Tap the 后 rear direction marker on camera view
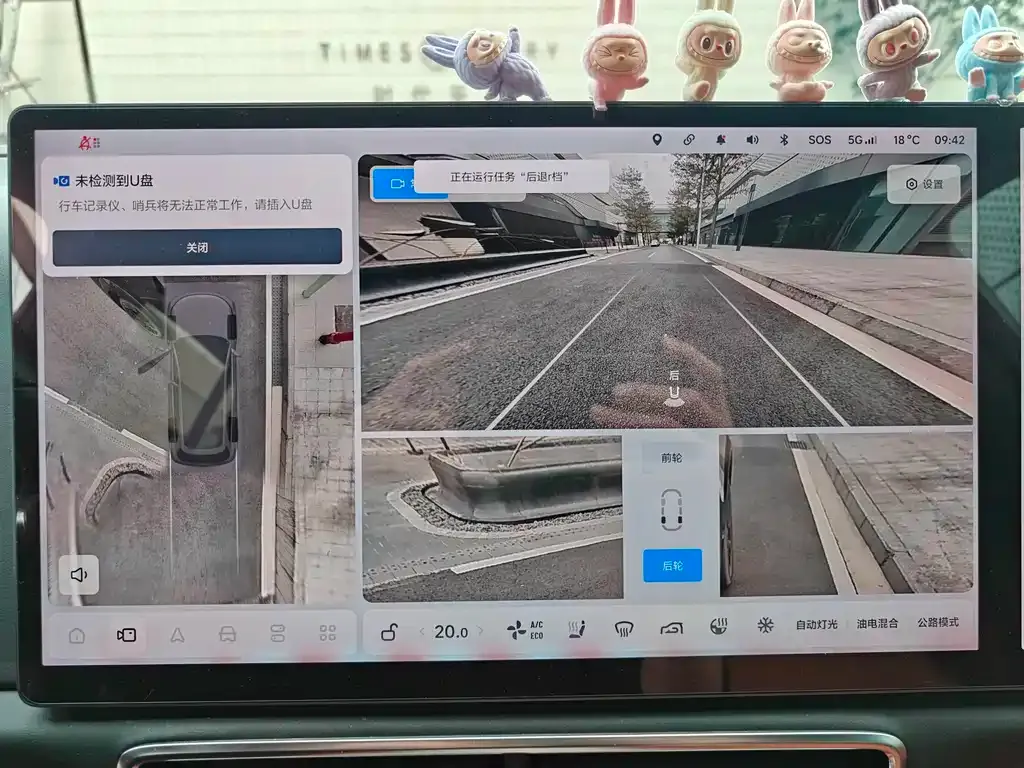The height and width of the screenshot is (768, 1024). pos(674,387)
